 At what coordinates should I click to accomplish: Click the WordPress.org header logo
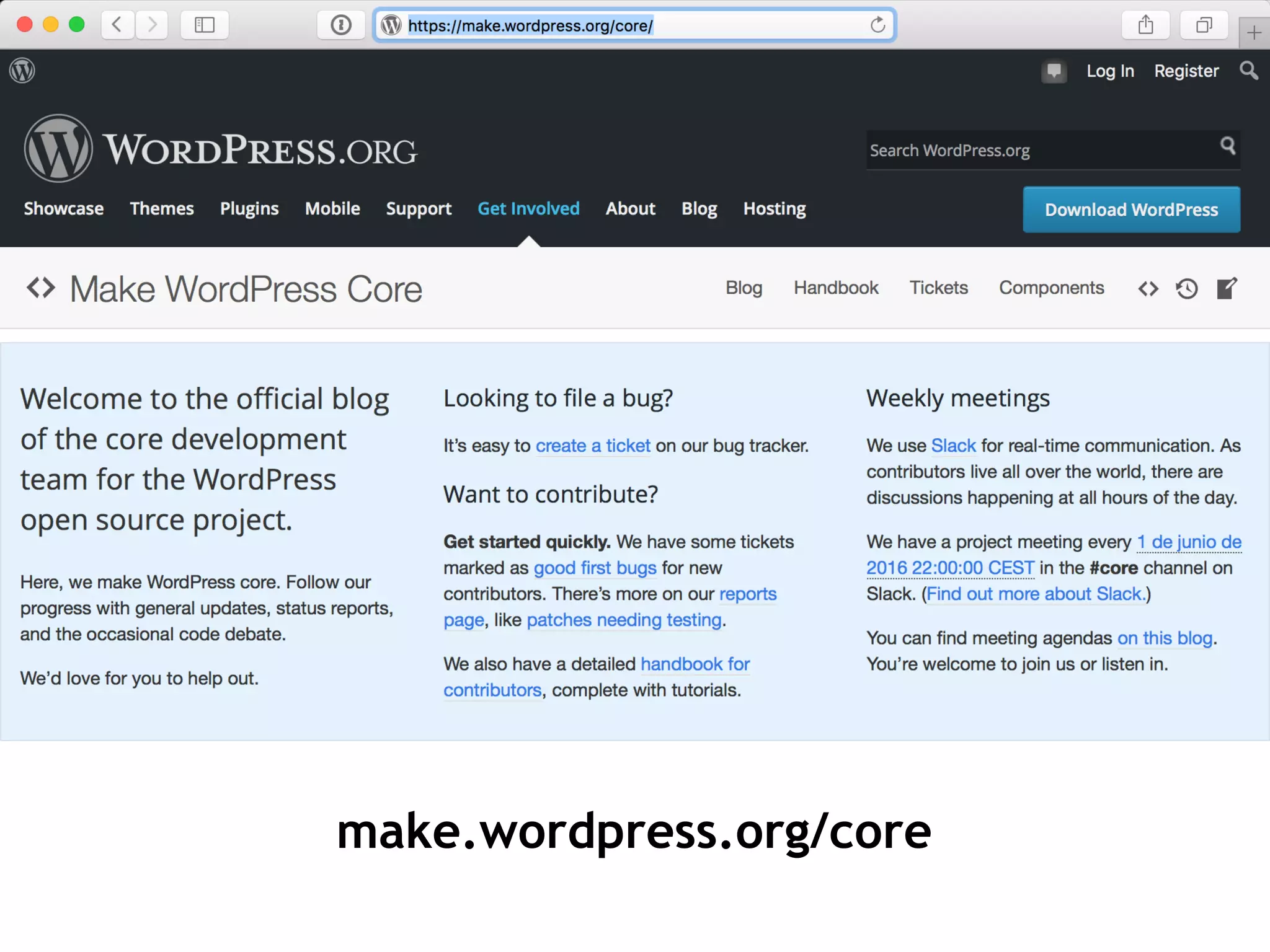tap(221, 149)
